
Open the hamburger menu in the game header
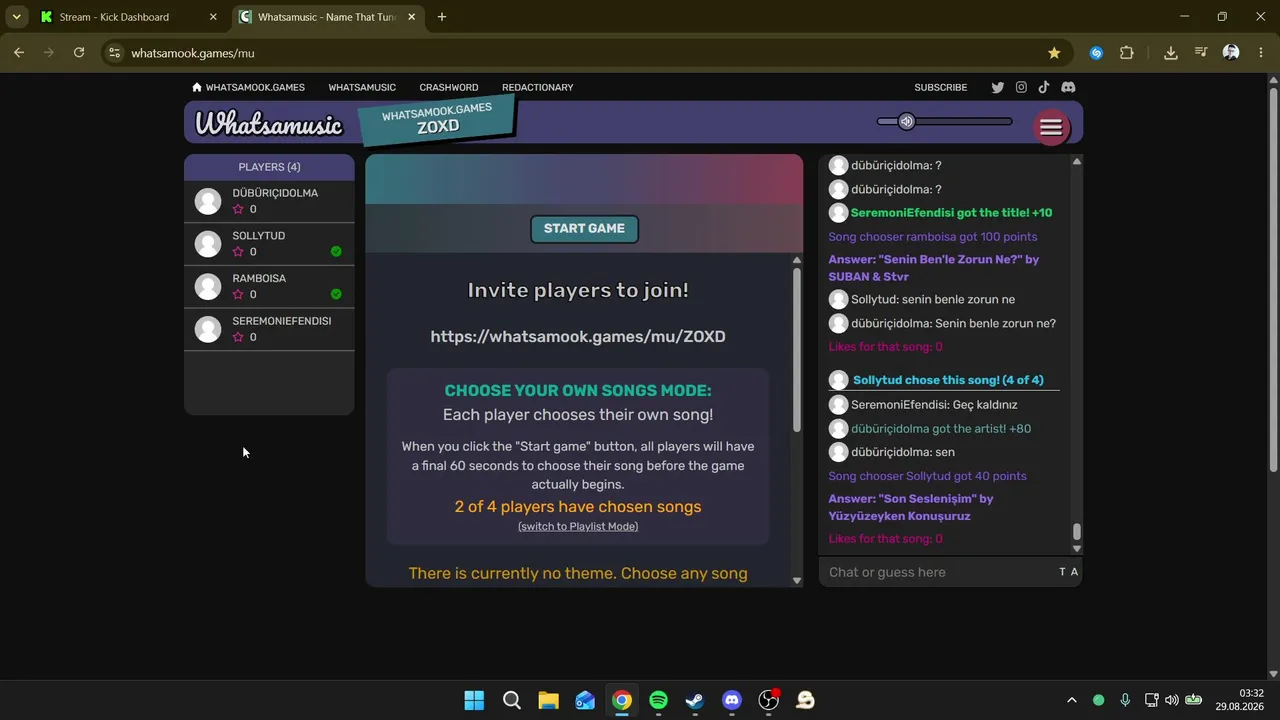[1051, 127]
